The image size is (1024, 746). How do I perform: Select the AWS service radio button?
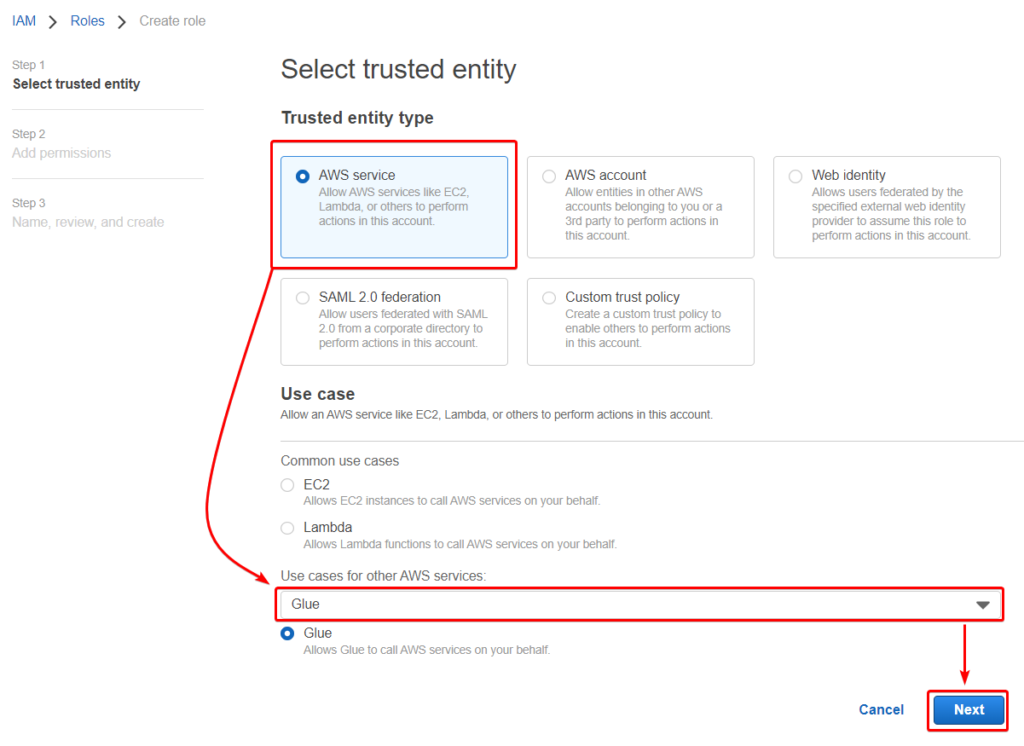tap(303, 176)
